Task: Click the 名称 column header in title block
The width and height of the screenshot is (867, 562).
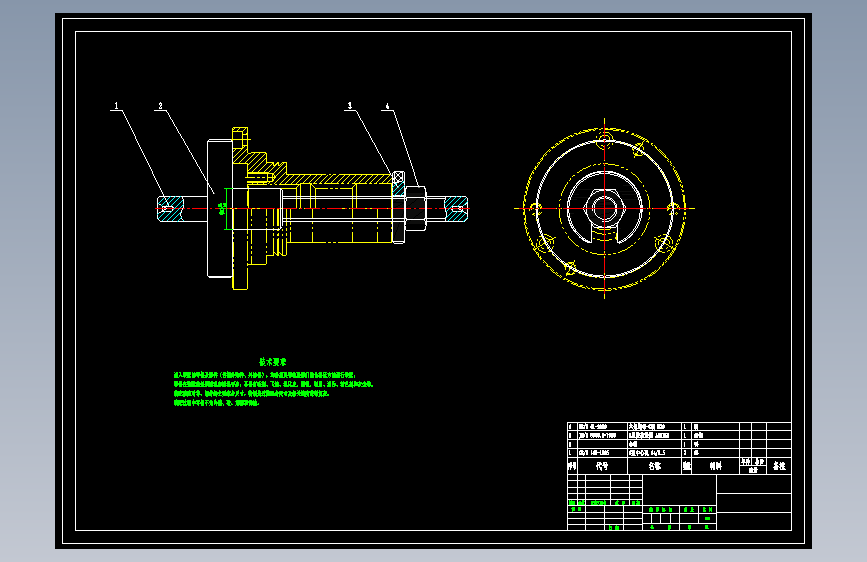Action: (x=655, y=466)
